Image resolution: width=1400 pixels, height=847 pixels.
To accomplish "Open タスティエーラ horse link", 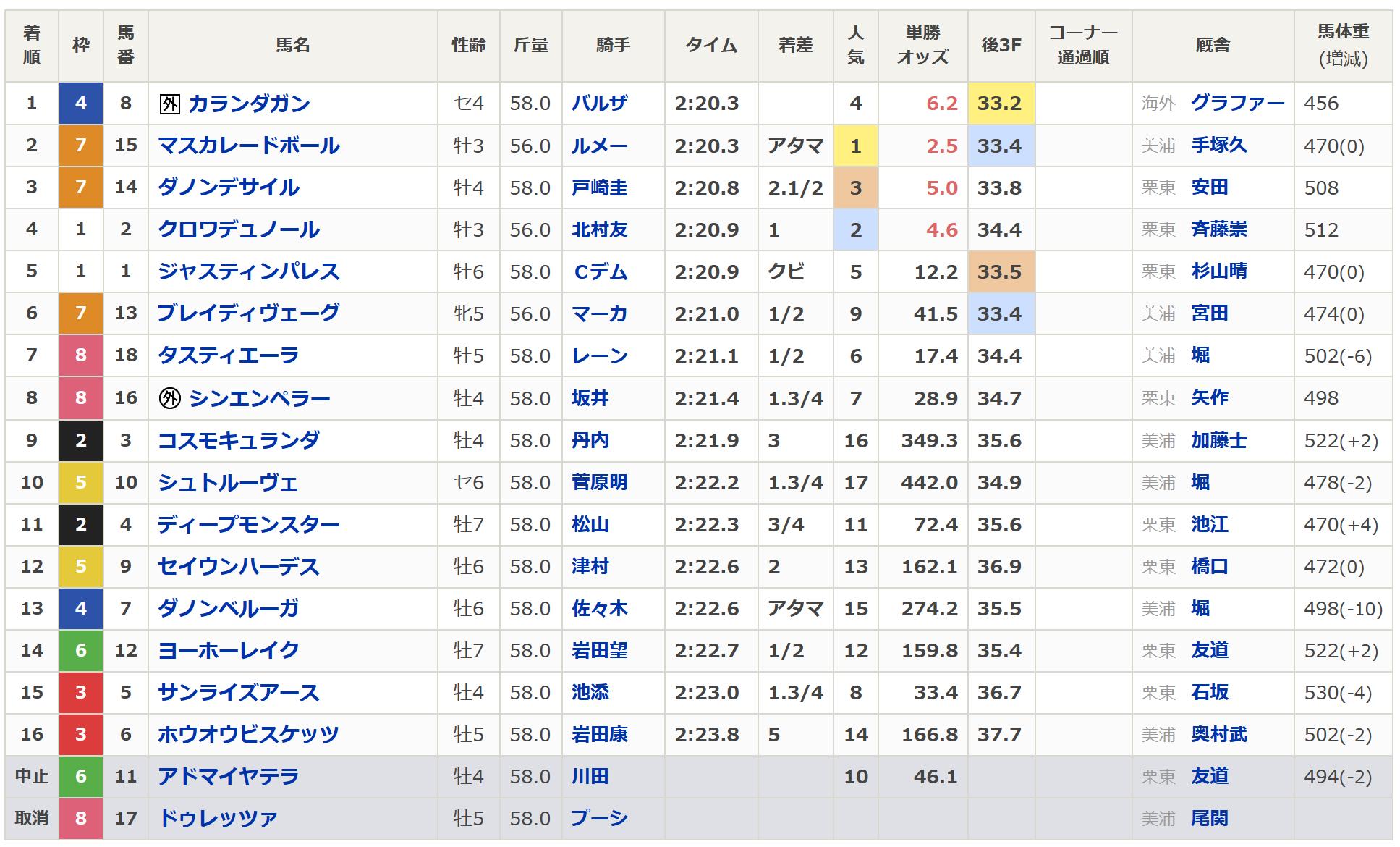I will pyautogui.click(x=228, y=355).
